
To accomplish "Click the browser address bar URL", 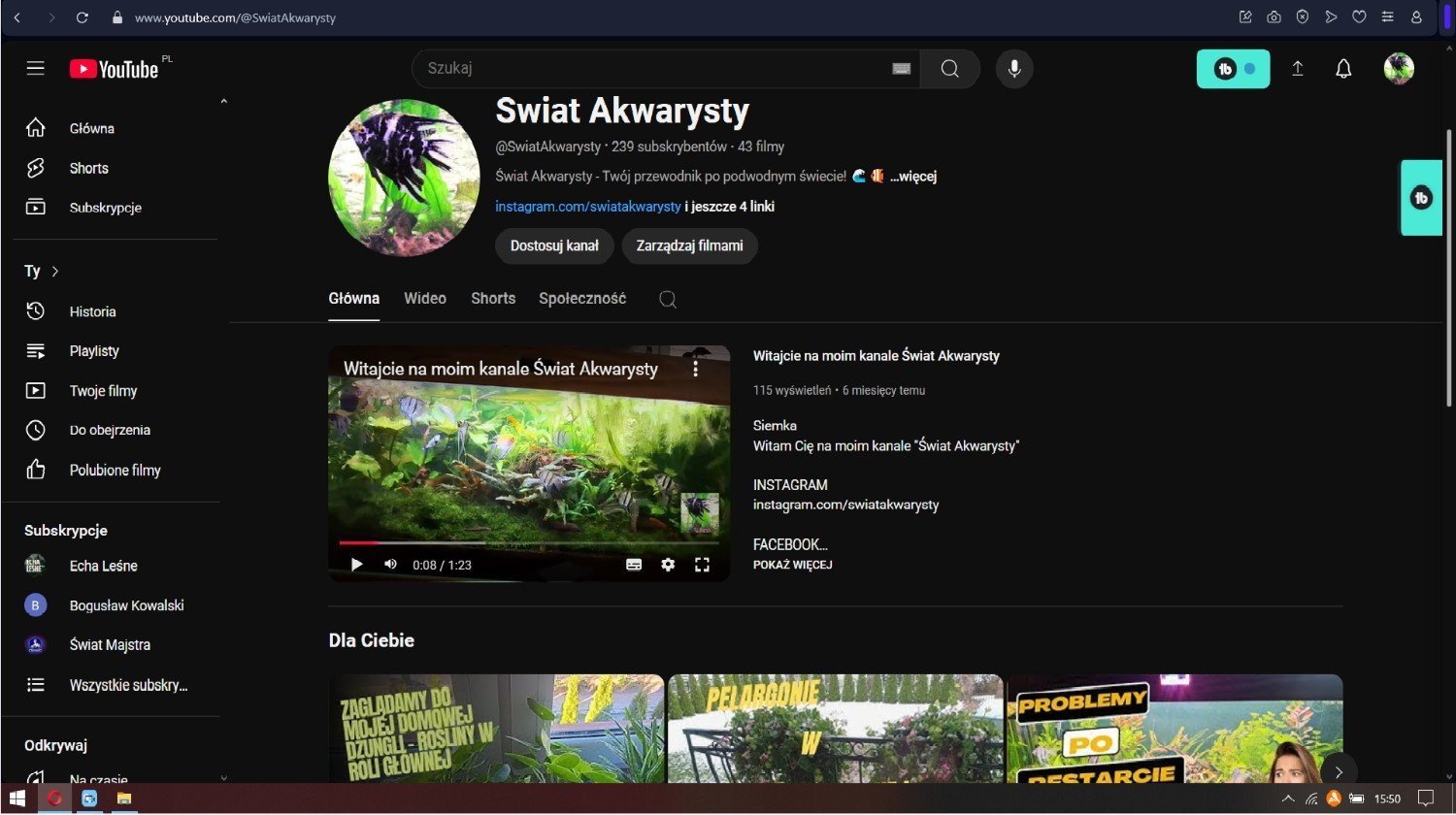I will (x=235, y=17).
